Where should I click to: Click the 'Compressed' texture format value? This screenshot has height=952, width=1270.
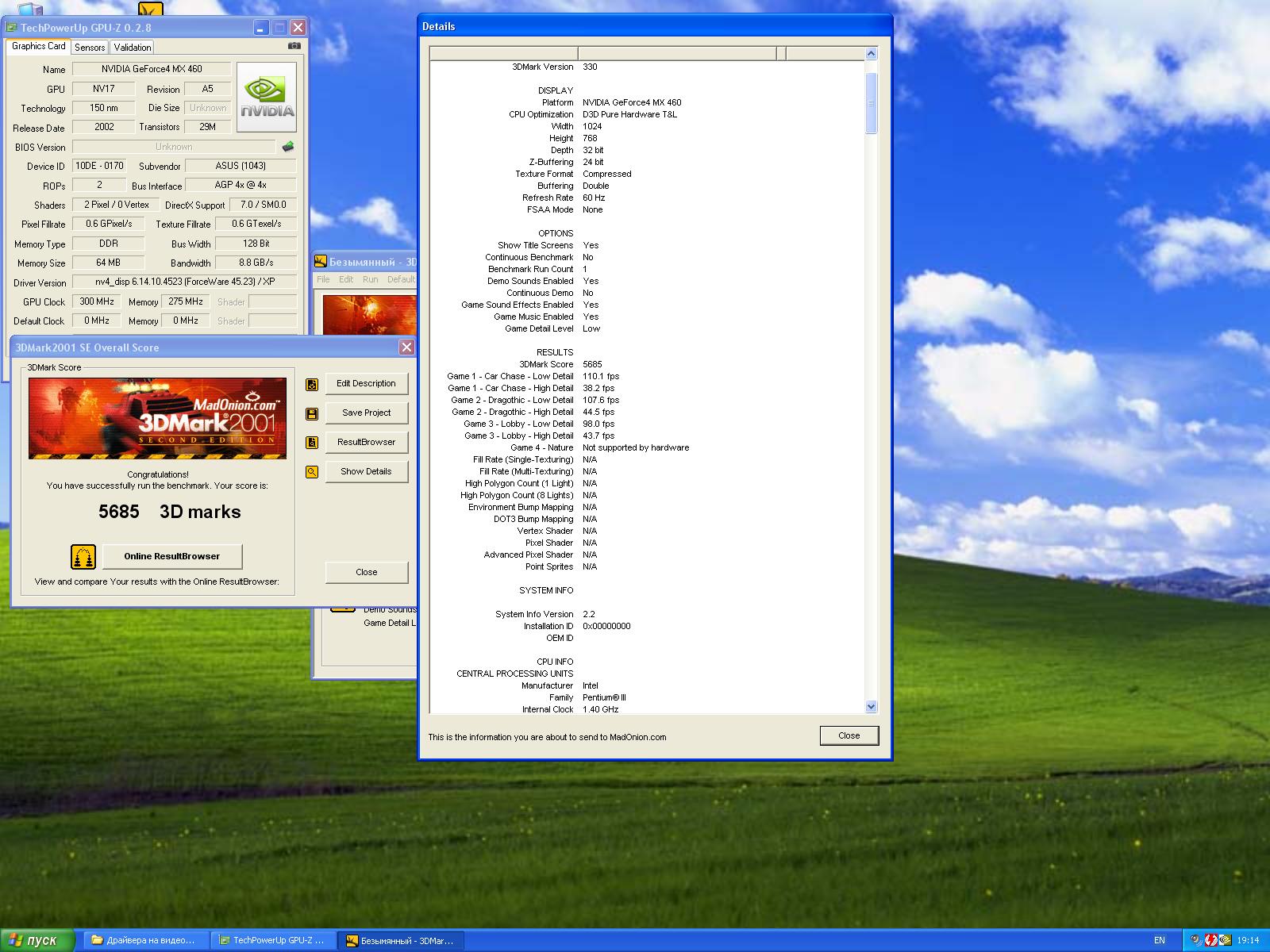click(607, 174)
